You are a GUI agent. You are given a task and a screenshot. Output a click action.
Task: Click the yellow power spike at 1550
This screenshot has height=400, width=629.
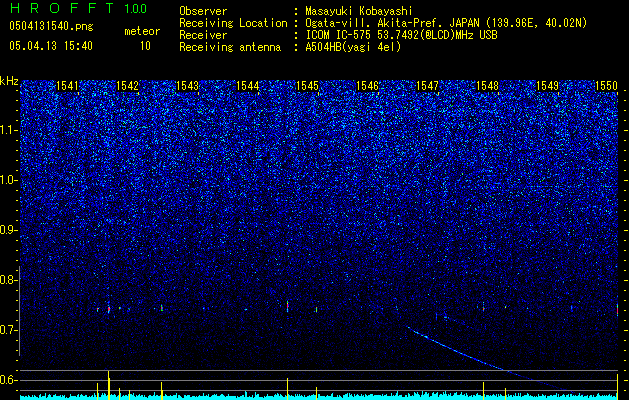(x=617, y=387)
